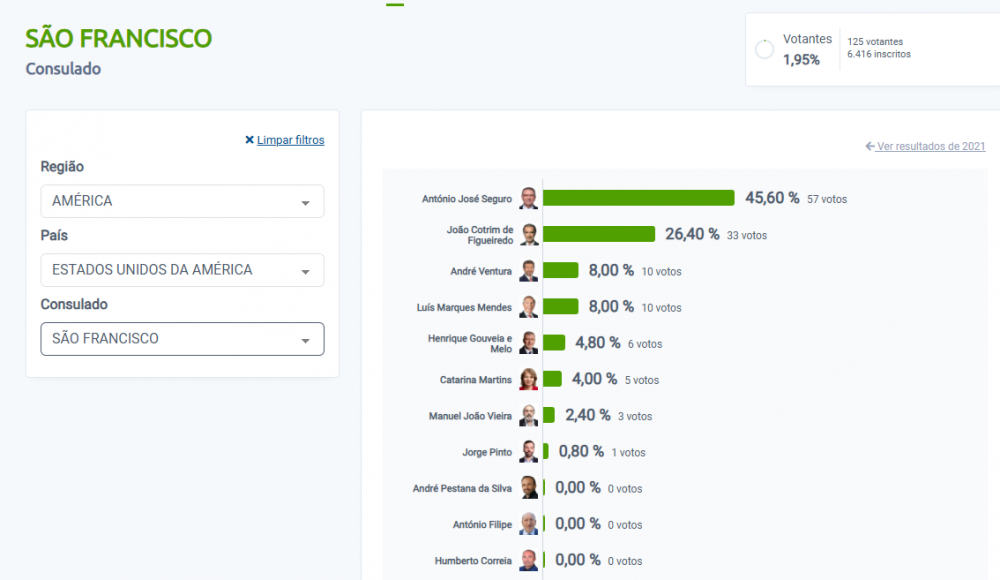Click António José Seguro's candidate photo
The width and height of the screenshot is (1000, 580).
click(528, 198)
